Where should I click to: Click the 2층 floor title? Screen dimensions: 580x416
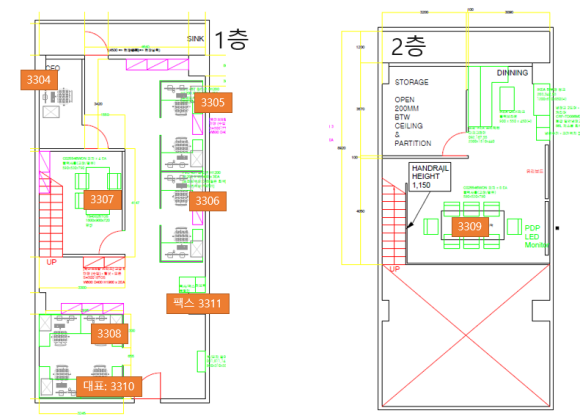(409, 47)
